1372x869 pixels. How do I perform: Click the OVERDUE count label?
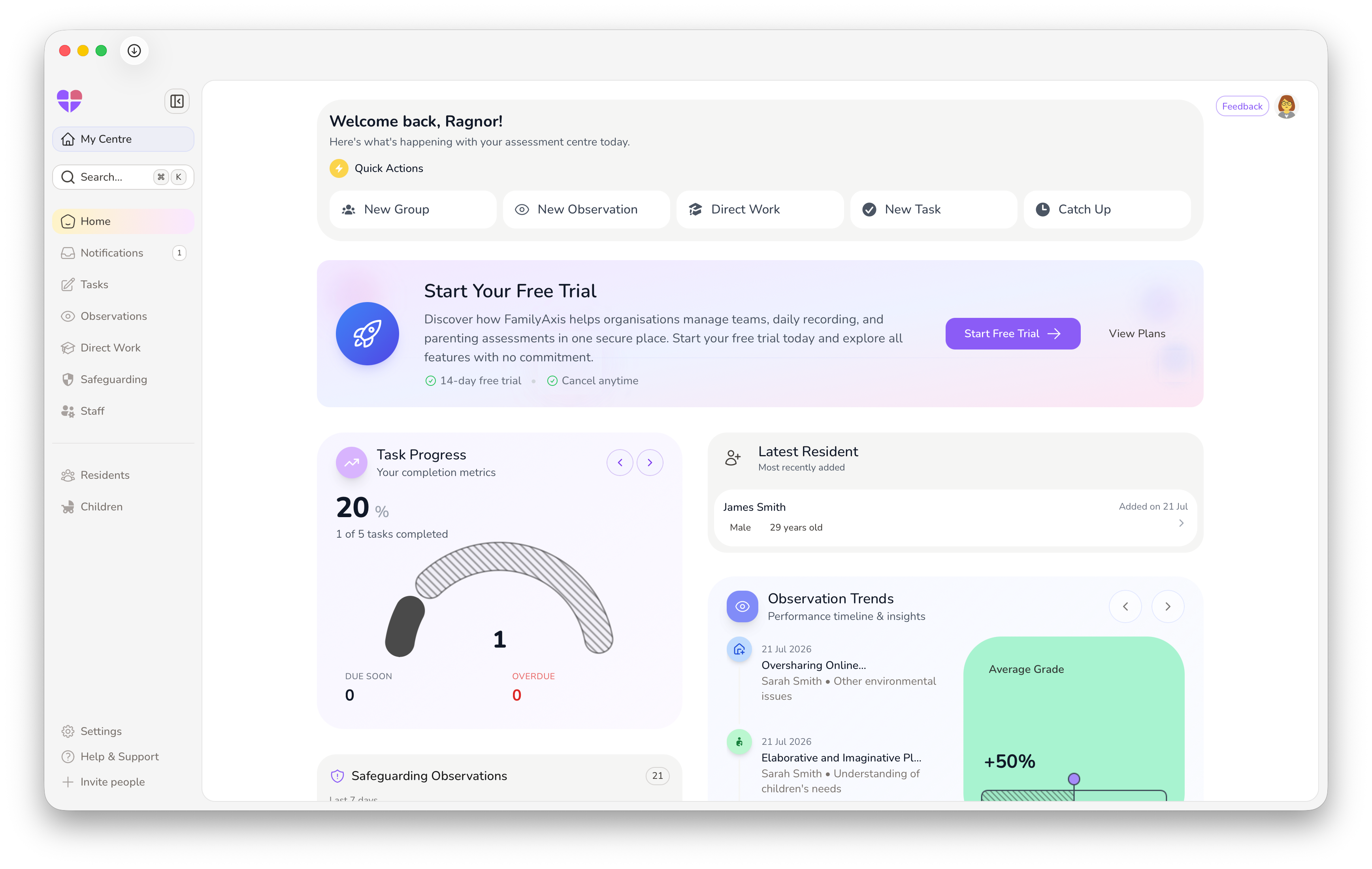point(533,677)
